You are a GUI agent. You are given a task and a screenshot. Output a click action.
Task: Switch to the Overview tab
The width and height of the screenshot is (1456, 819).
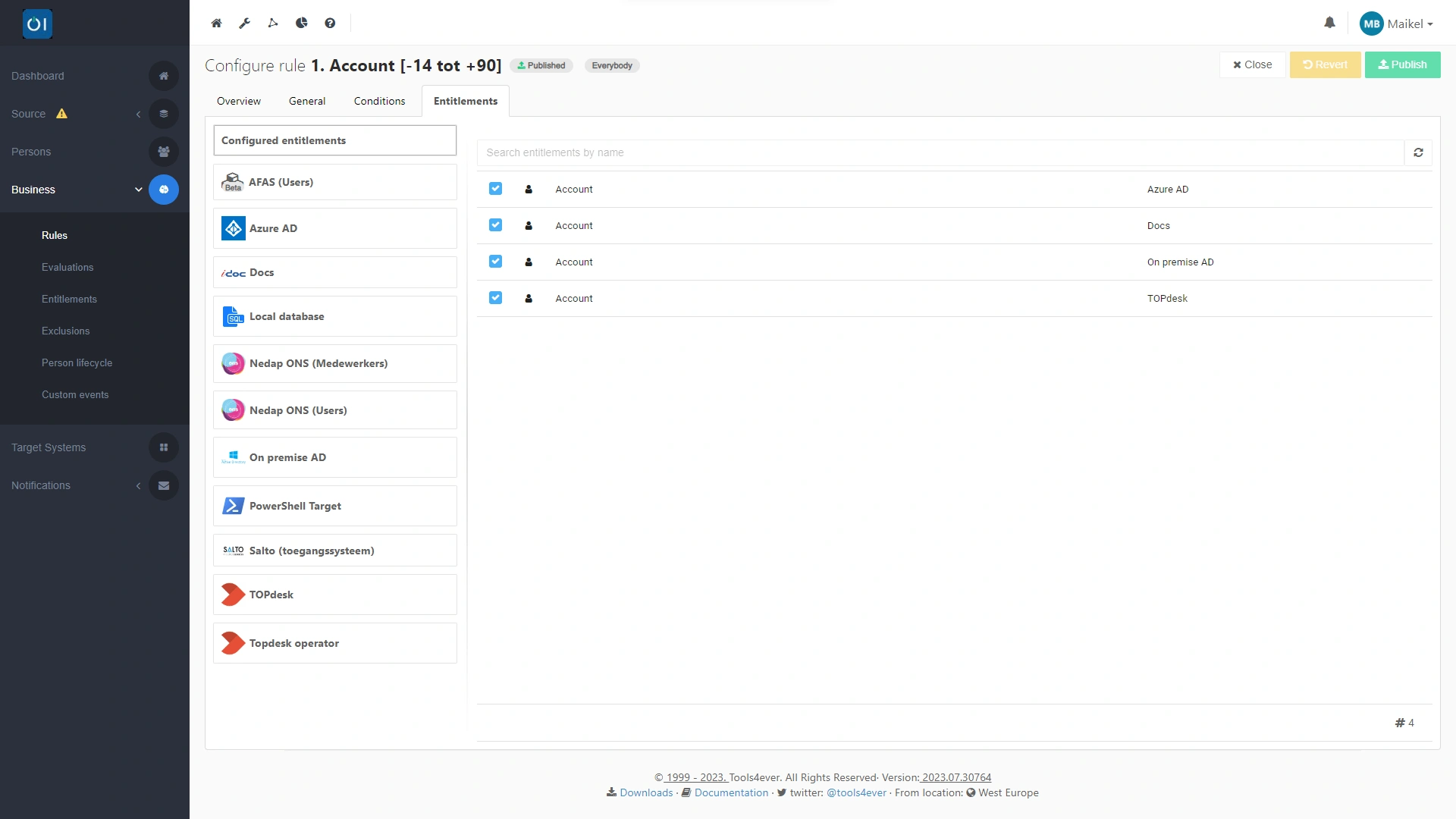(x=238, y=101)
